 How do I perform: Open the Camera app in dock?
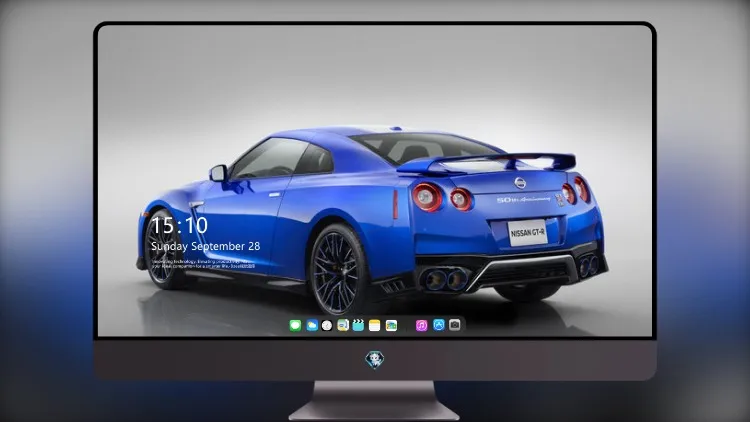[x=455, y=325]
